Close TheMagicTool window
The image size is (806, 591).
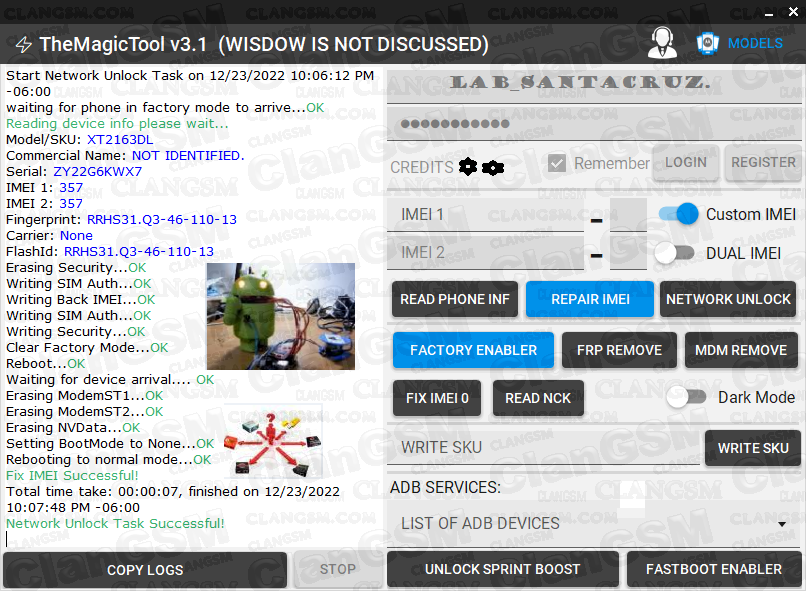tap(793, 12)
